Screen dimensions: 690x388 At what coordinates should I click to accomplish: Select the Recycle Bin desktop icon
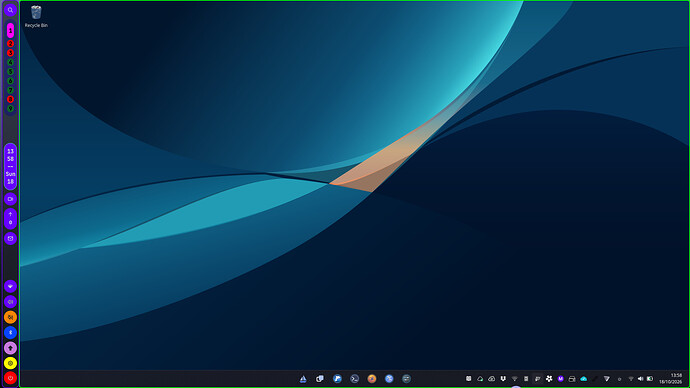36,17
